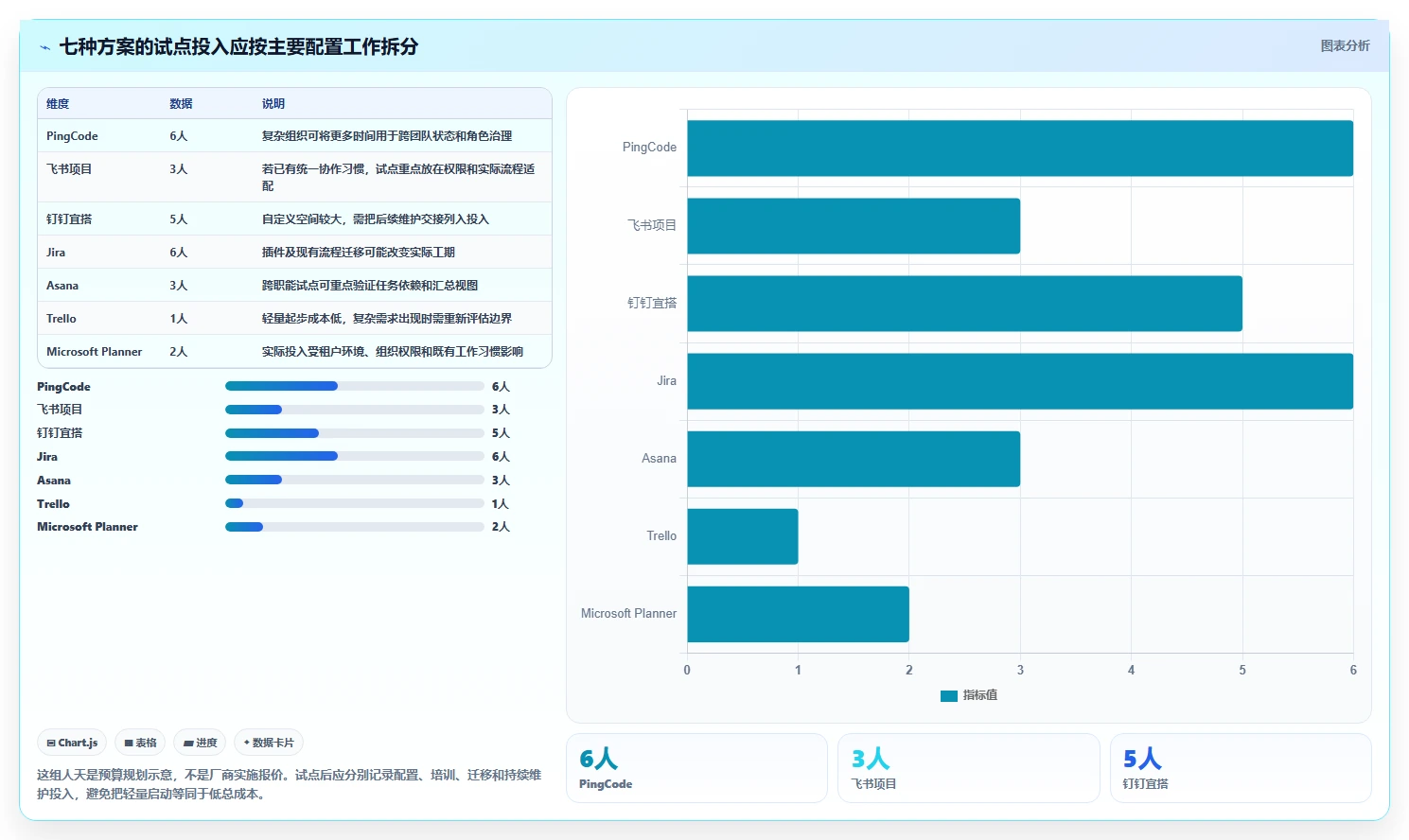Viewport: 1409px width, 840px height.
Task: Click the 钉钉宜搭 cell in the table
Action: tap(69, 219)
